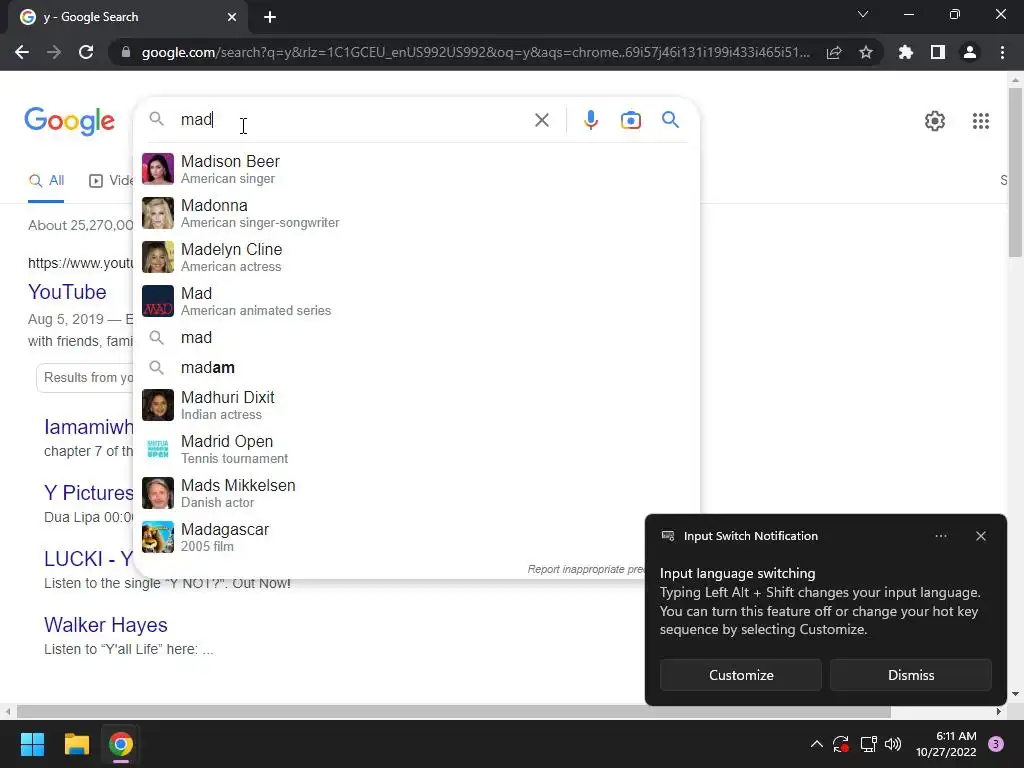Open the notification count badge
The image size is (1024, 768).
tap(996, 744)
